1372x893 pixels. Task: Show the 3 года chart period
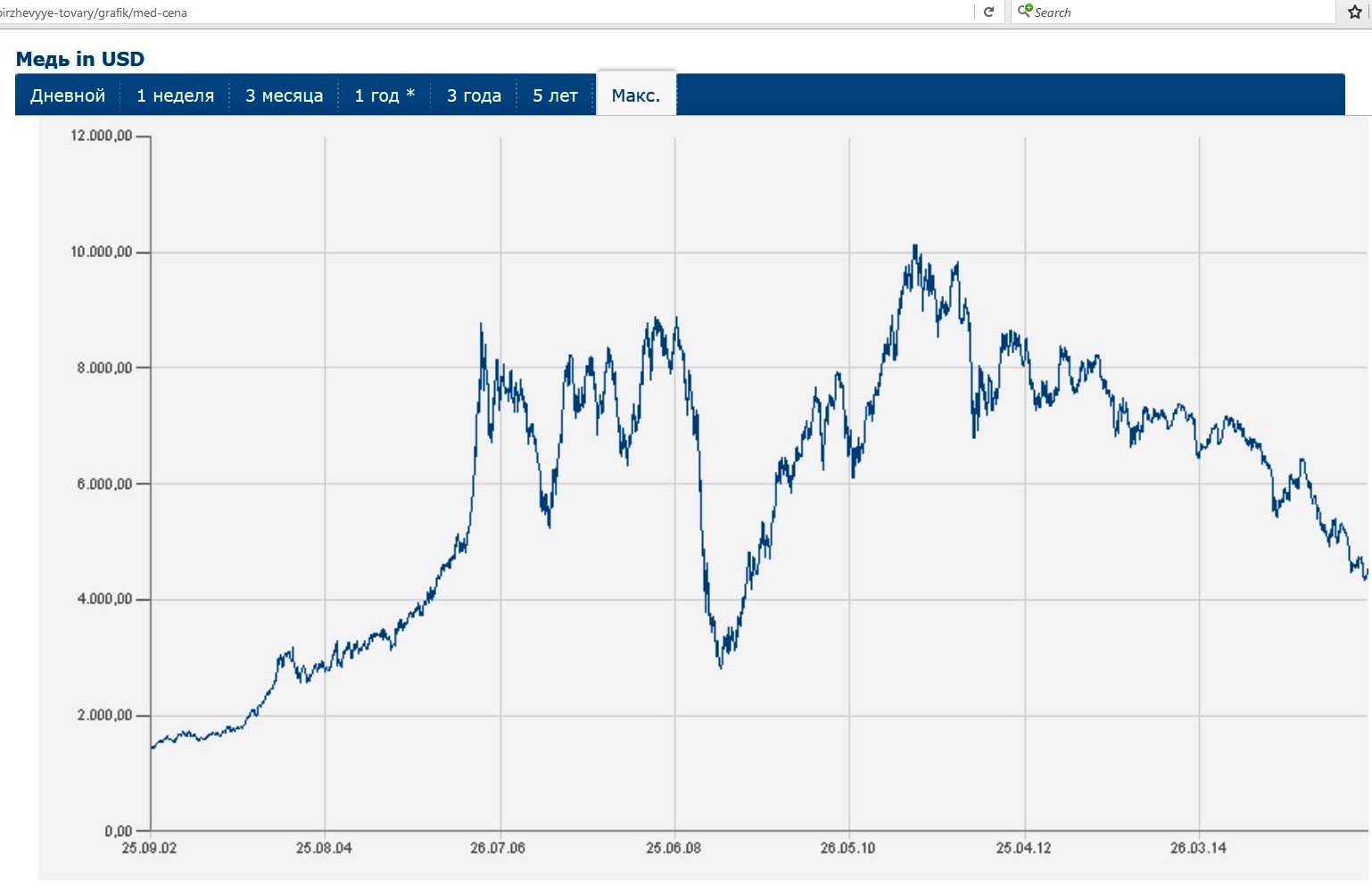coord(474,95)
